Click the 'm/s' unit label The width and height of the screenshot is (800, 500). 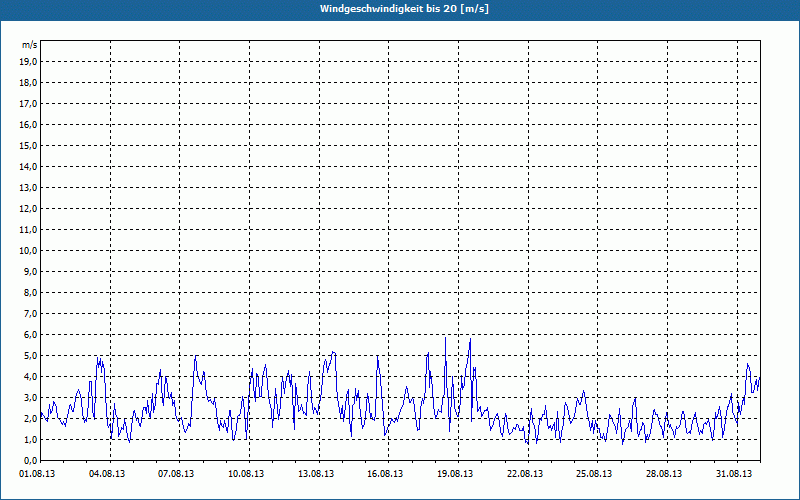pos(29,45)
